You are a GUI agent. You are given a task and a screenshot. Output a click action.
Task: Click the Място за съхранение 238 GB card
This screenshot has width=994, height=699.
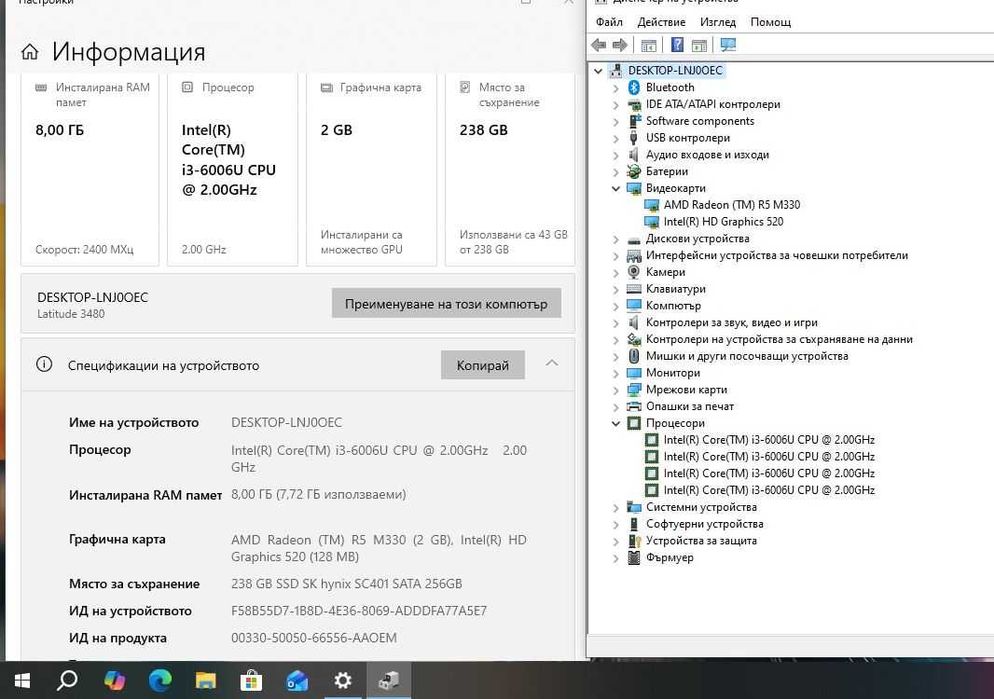[510, 169]
